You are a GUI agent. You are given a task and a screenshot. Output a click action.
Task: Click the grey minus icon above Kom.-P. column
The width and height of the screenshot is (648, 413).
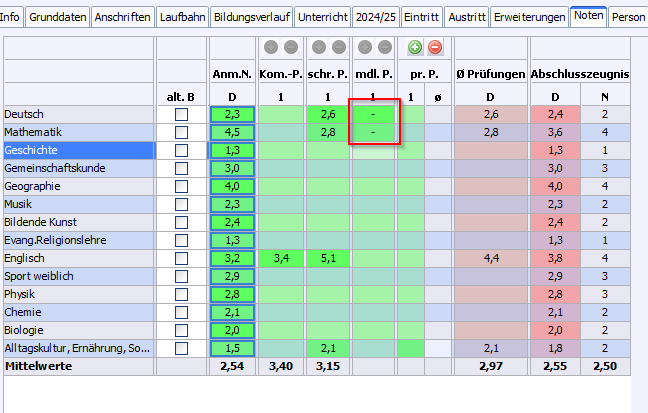point(289,47)
